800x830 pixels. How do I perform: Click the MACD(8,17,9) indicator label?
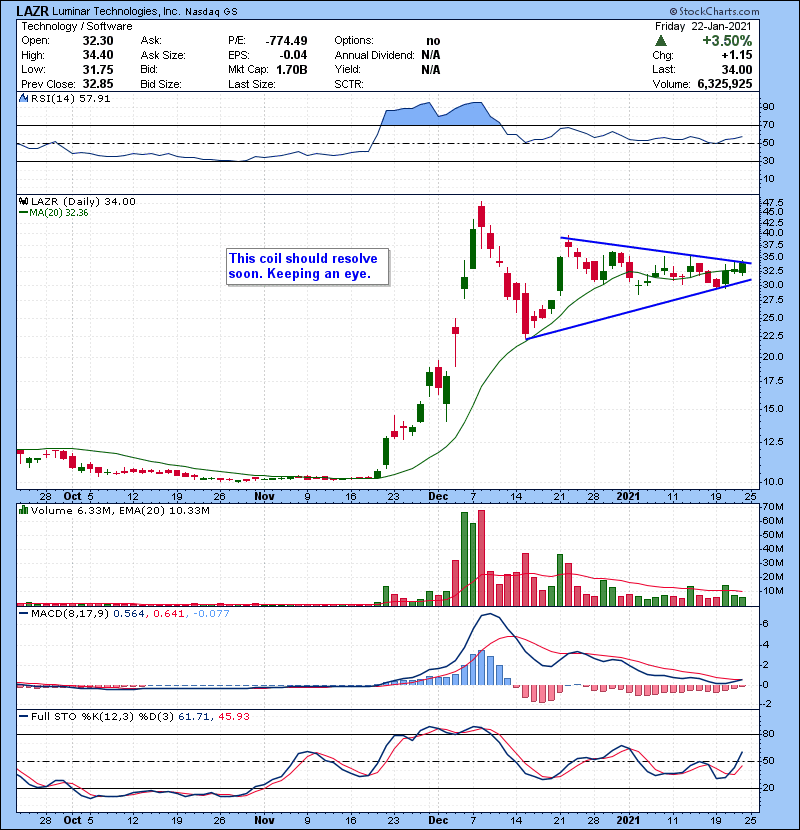click(70, 614)
